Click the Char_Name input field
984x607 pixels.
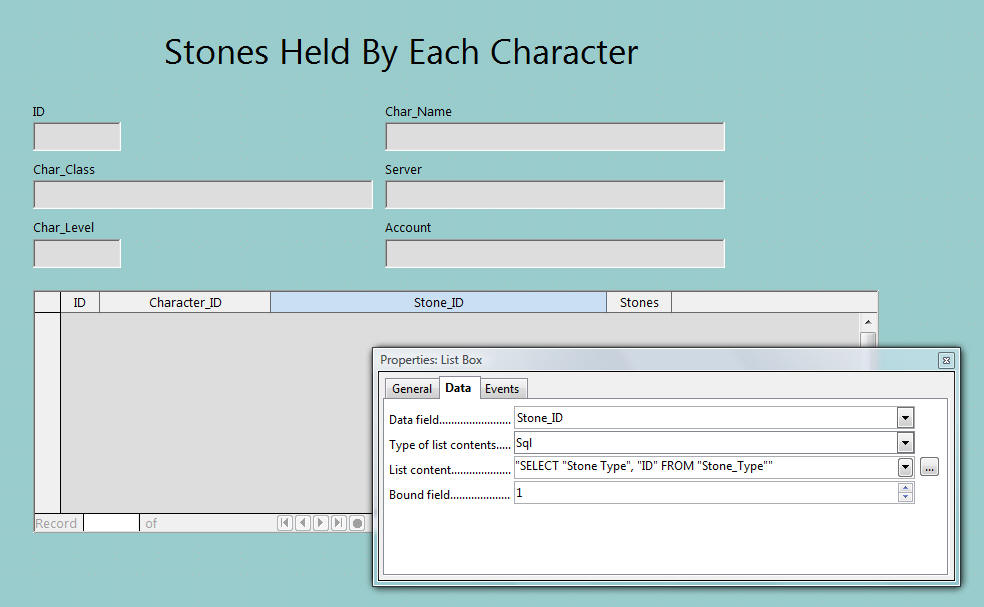click(x=554, y=137)
